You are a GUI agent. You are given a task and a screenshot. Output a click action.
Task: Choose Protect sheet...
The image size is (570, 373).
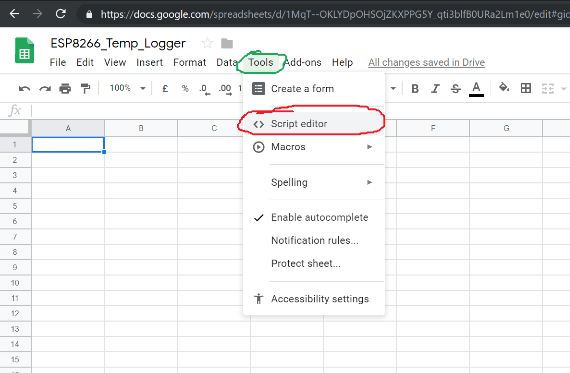click(x=314, y=263)
